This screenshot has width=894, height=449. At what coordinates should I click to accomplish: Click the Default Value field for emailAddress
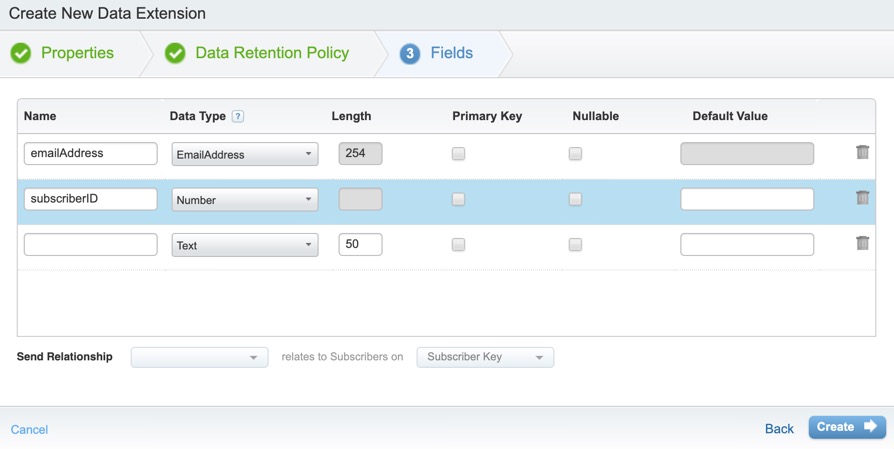tap(747, 153)
